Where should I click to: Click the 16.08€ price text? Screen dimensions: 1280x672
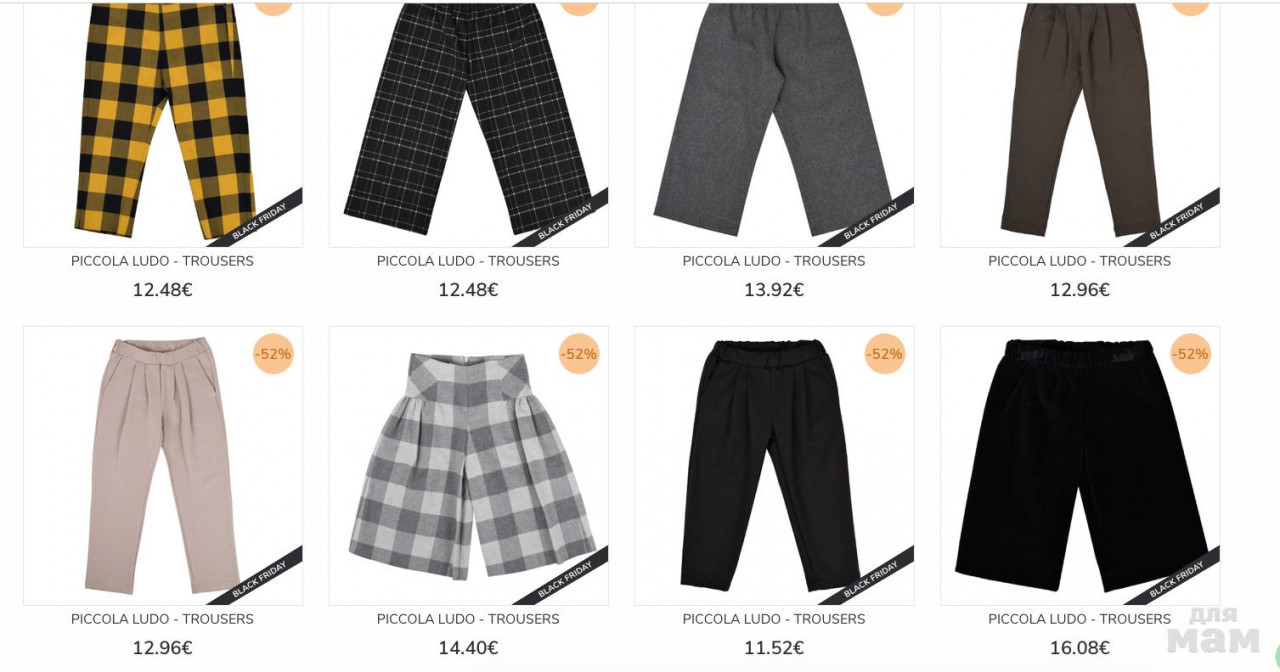(1080, 648)
